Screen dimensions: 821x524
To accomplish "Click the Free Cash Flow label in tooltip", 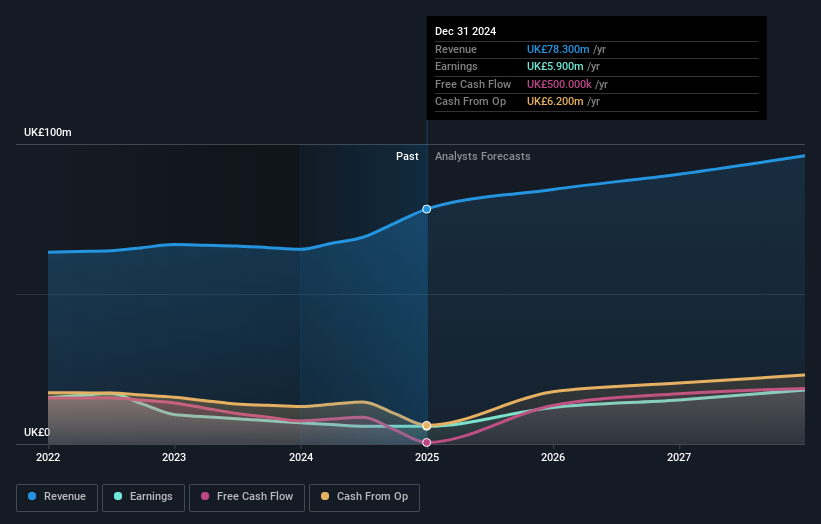I will coord(473,84).
